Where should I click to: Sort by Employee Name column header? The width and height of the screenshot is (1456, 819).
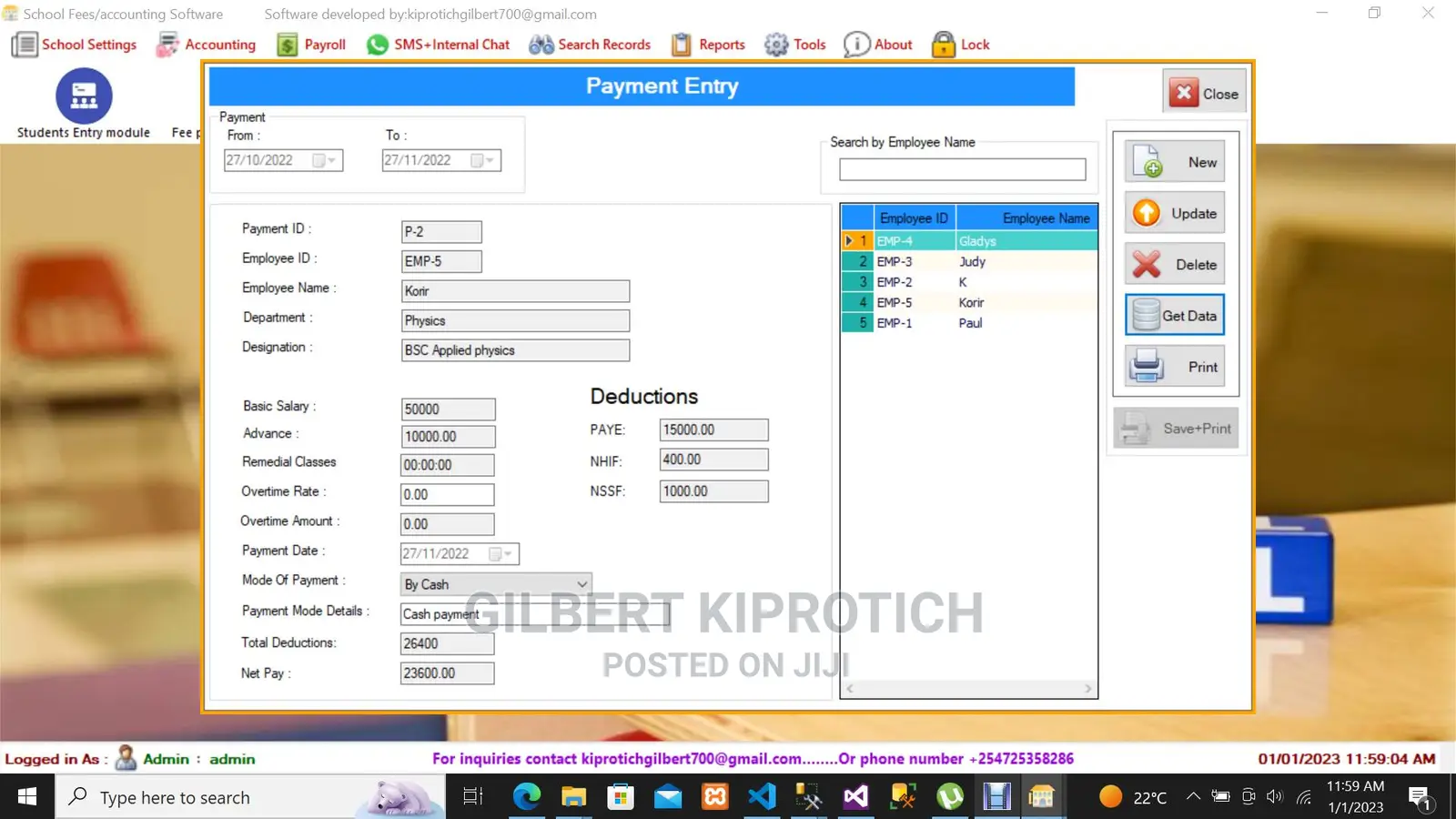1026,218
